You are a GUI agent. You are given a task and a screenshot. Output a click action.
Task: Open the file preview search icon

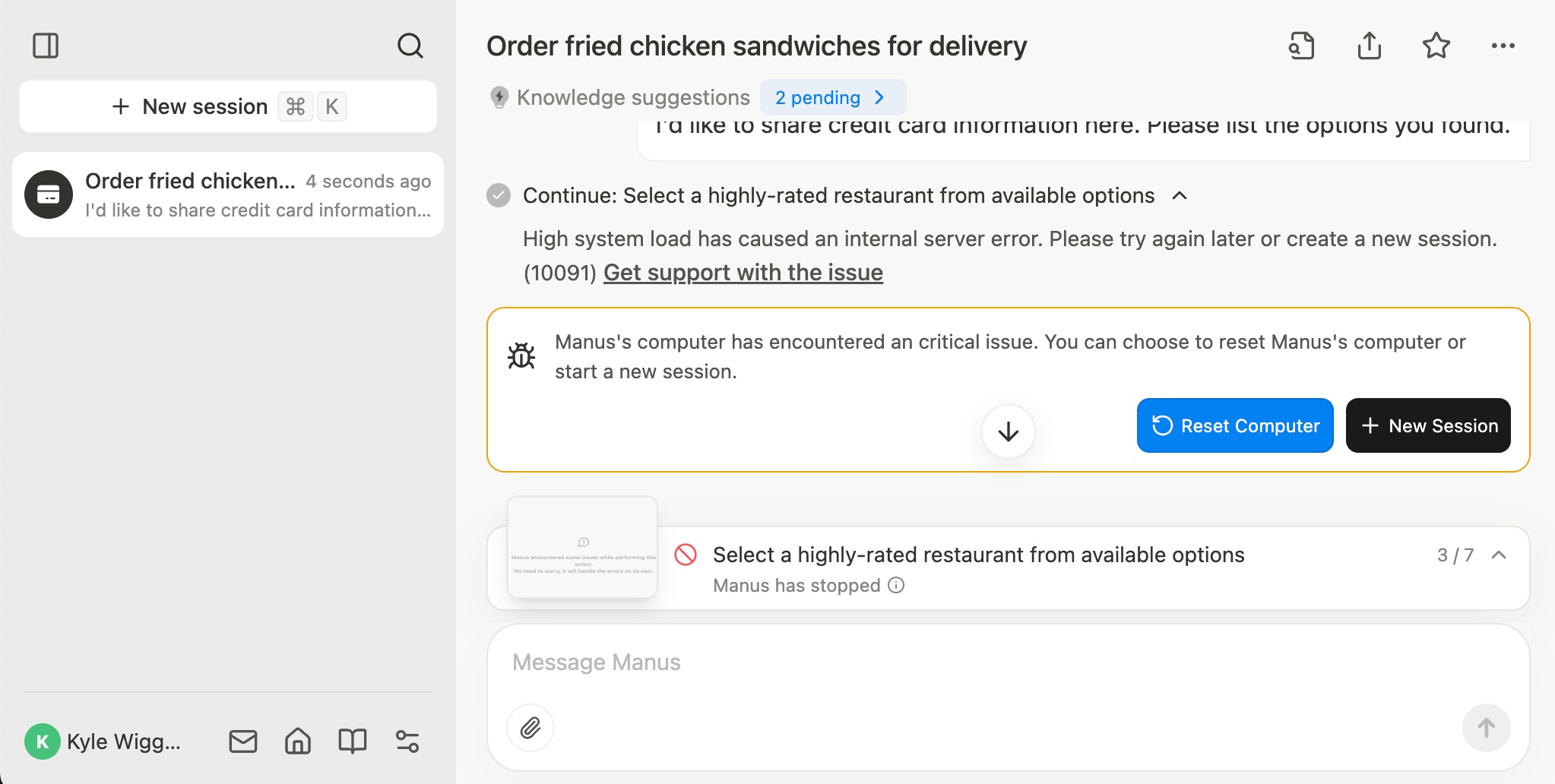click(x=1301, y=46)
